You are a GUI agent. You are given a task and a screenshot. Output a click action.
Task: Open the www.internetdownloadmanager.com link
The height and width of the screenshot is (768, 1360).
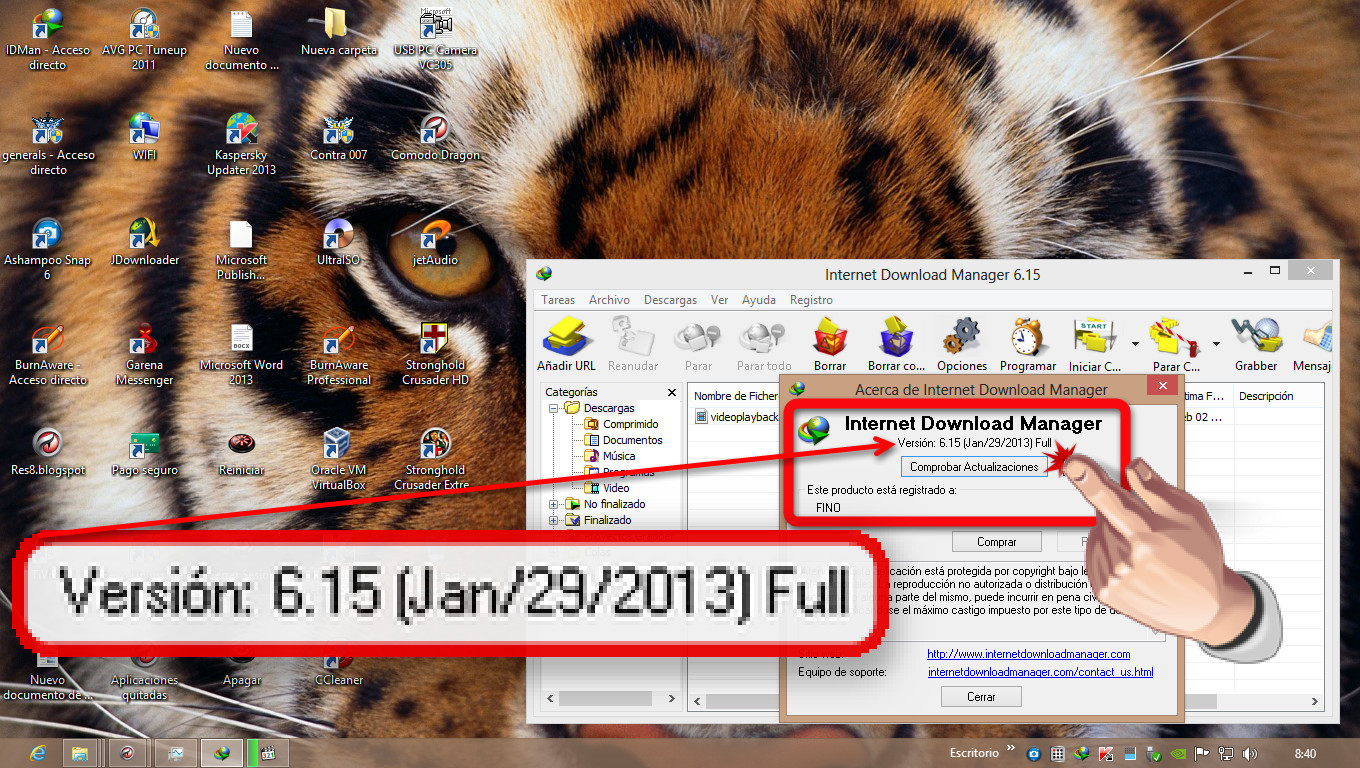click(1028, 654)
